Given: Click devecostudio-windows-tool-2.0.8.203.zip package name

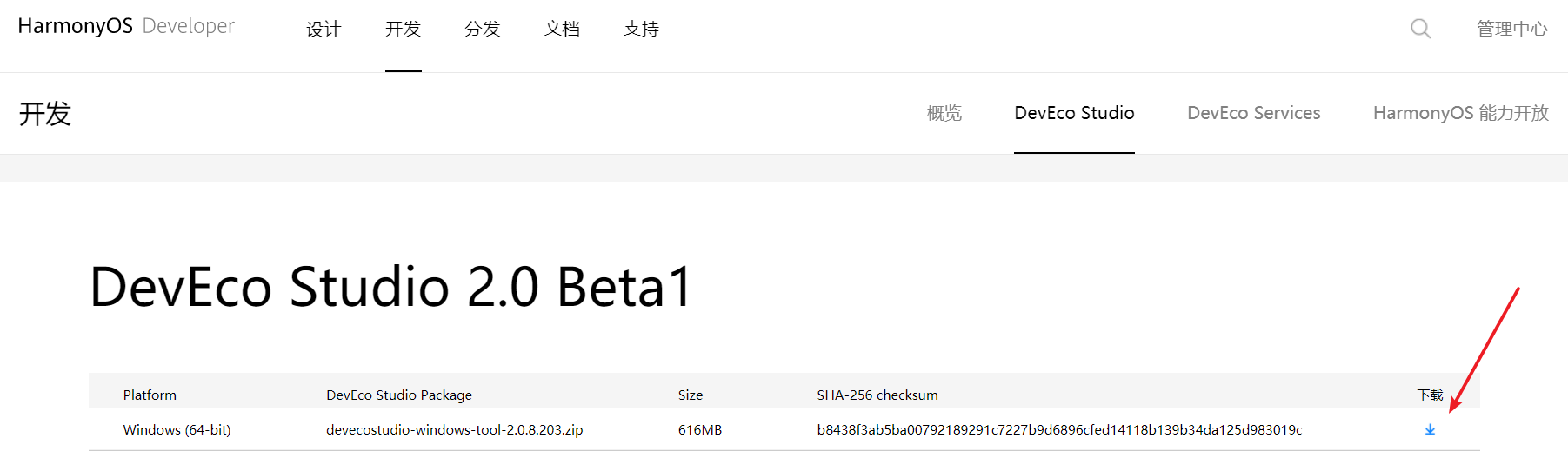Looking at the screenshot, I should coord(455,429).
